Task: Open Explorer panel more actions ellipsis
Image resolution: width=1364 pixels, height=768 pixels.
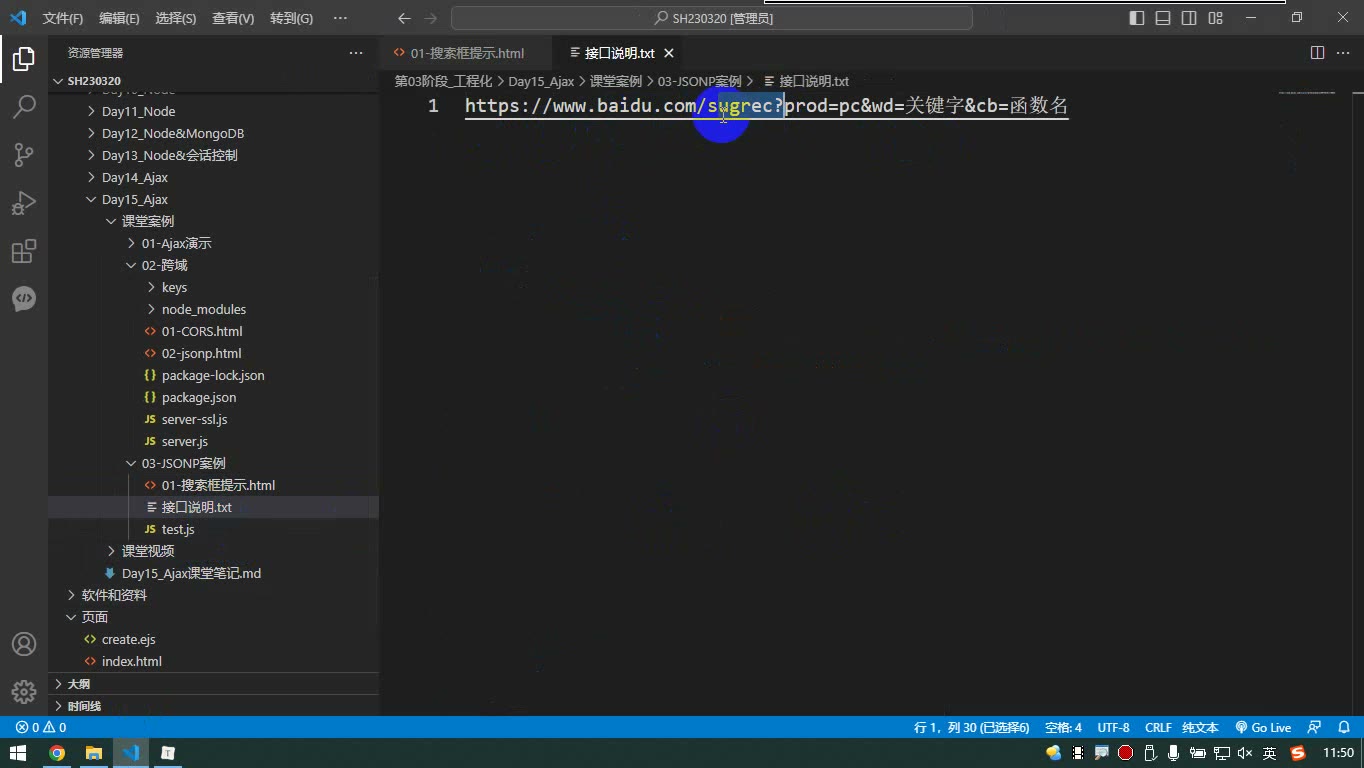Action: coord(356,53)
